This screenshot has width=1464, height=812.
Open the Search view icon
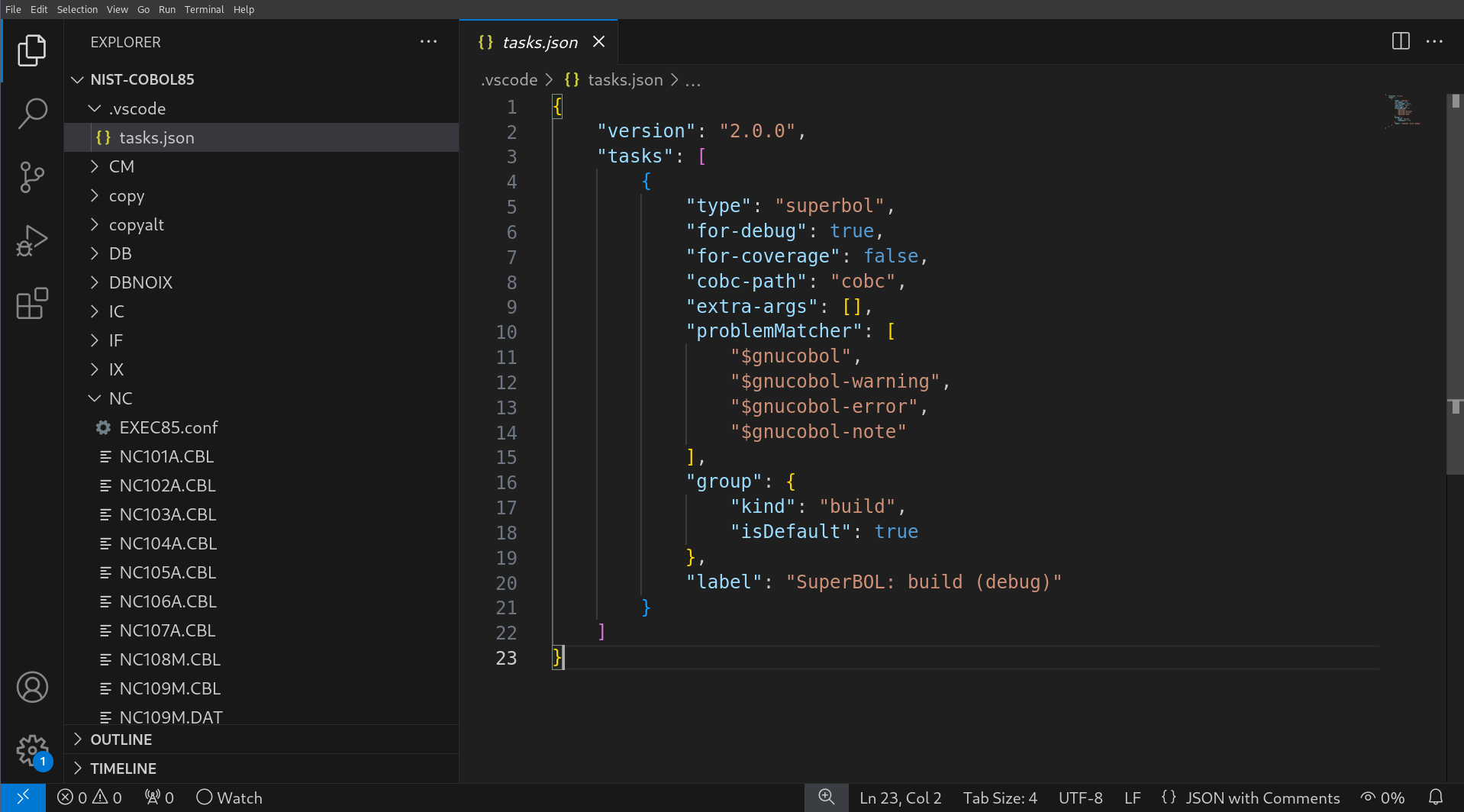(x=31, y=114)
